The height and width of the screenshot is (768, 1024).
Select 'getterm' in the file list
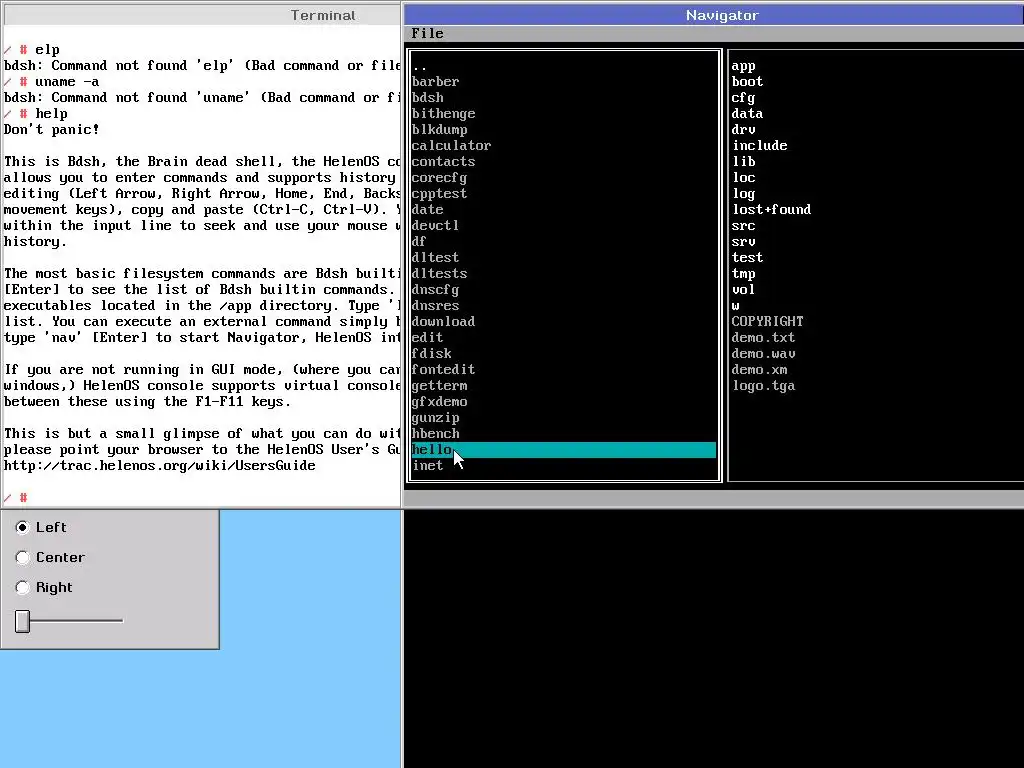440,385
